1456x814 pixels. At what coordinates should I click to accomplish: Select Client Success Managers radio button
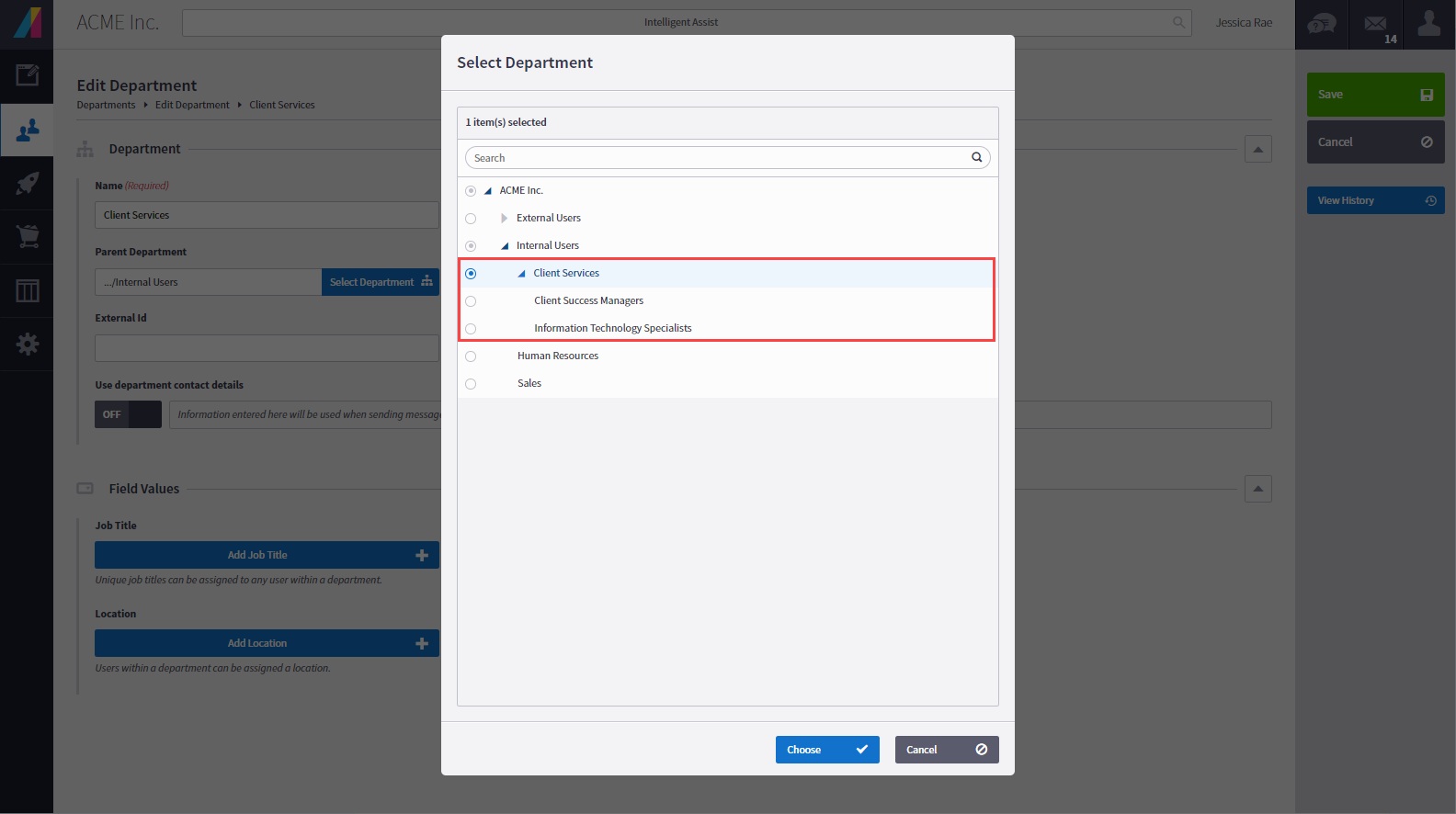pyautogui.click(x=471, y=301)
